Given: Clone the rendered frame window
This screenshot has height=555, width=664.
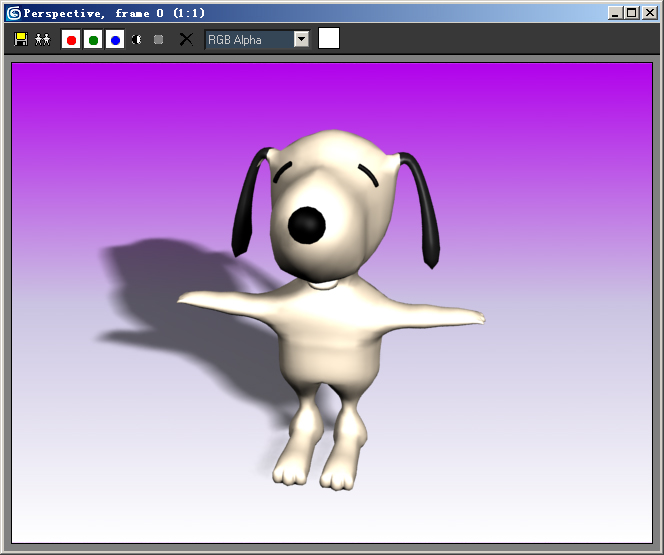Looking at the screenshot, I should (x=42, y=39).
